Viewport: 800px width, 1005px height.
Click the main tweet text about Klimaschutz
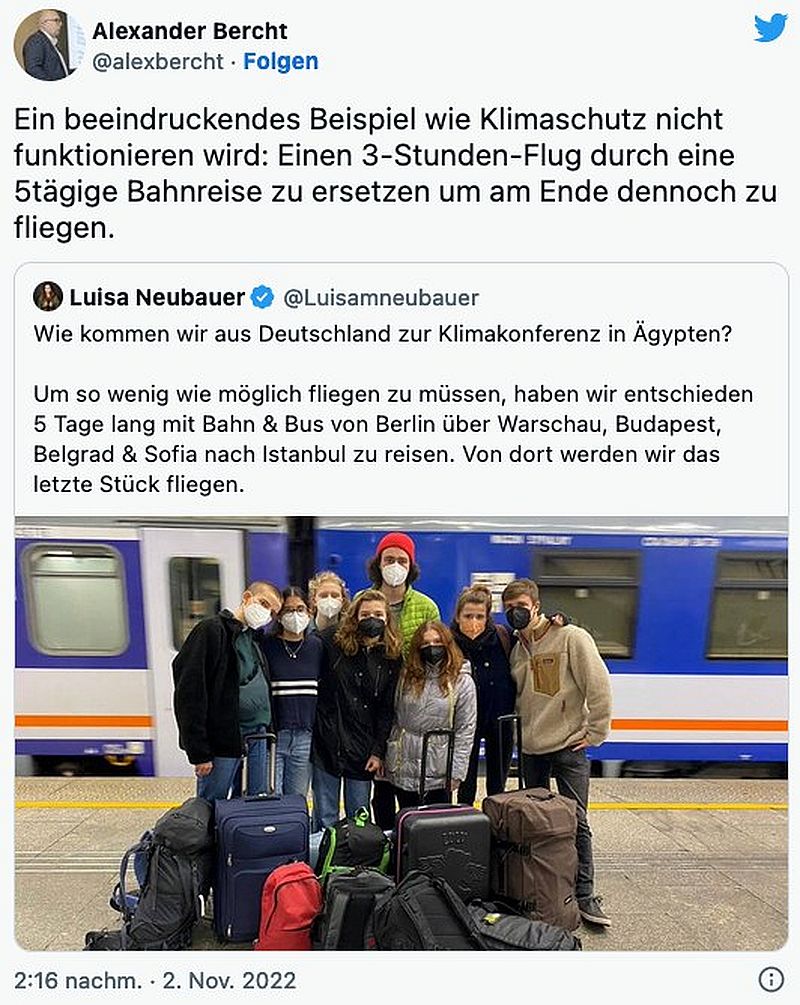(x=396, y=173)
